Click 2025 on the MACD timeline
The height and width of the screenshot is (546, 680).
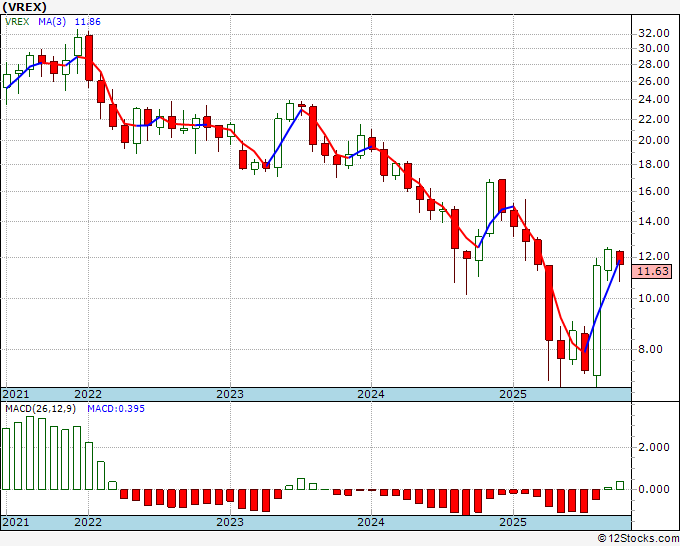point(513,522)
